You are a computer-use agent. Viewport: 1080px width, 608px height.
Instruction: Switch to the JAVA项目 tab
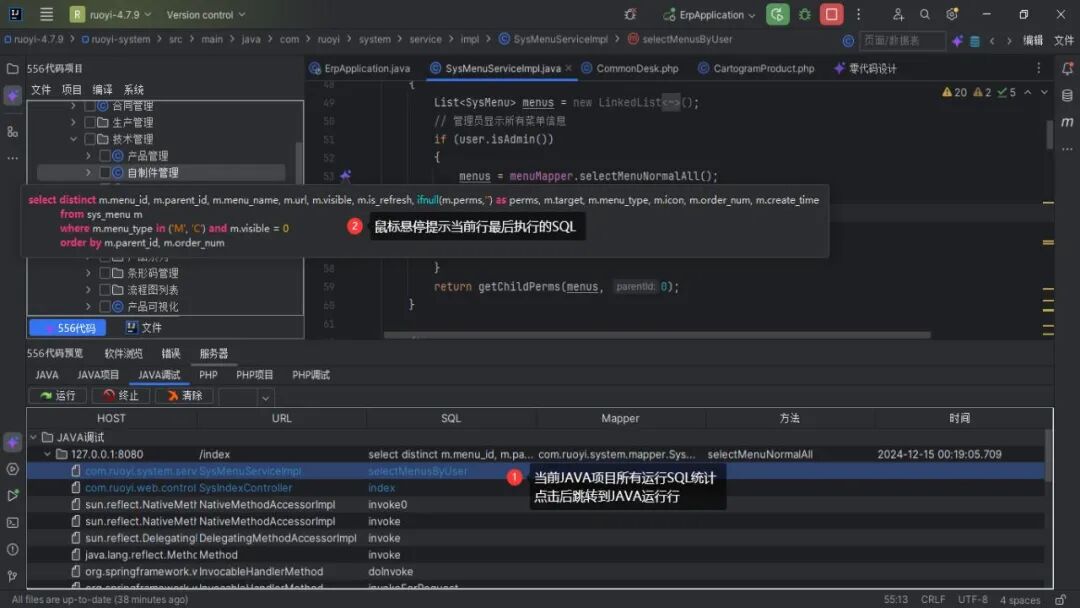pyautogui.click(x=98, y=375)
